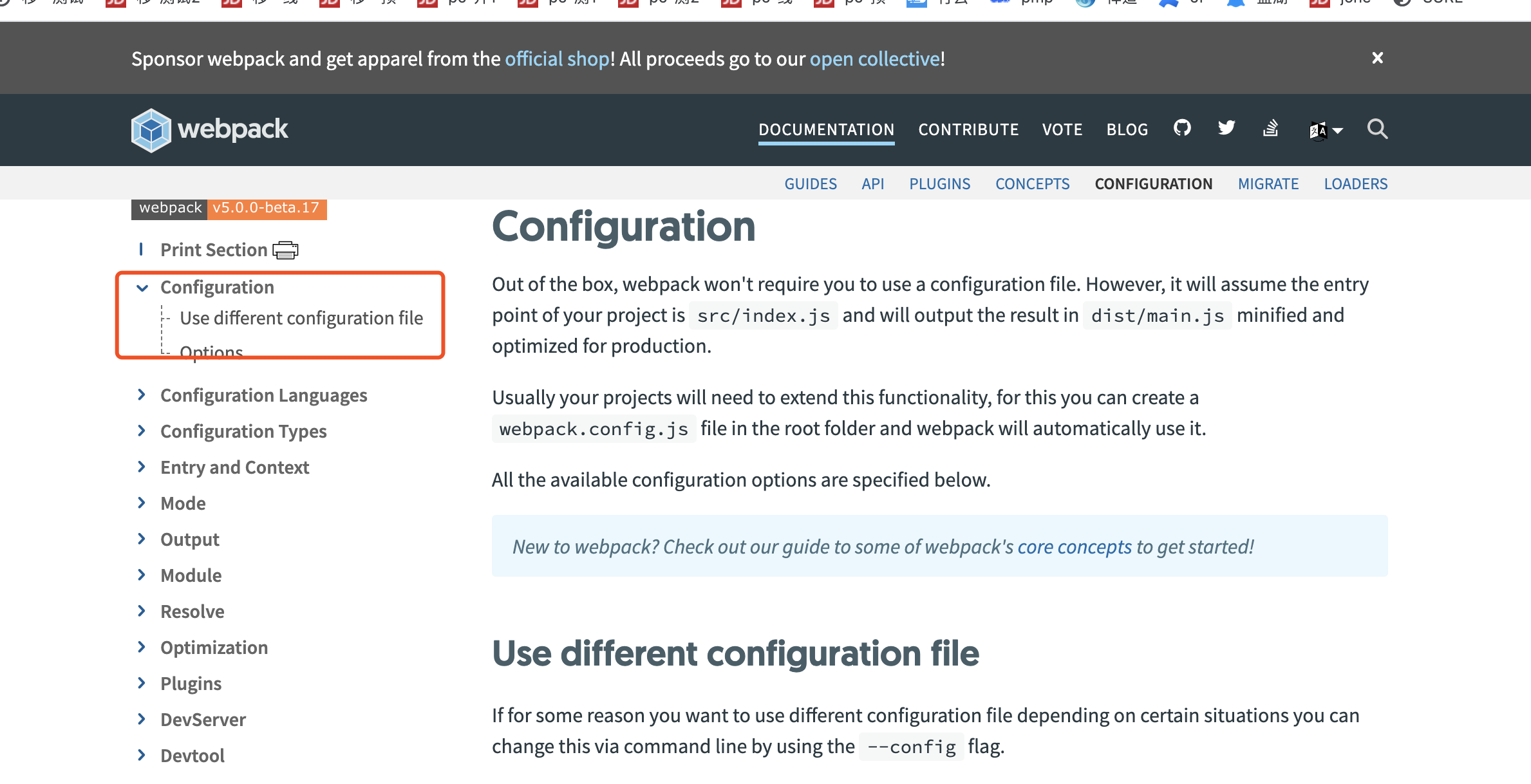Image resolution: width=1531 pixels, height=784 pixels.
Task: Open the Blog menu item
Action: (1127, 129)
